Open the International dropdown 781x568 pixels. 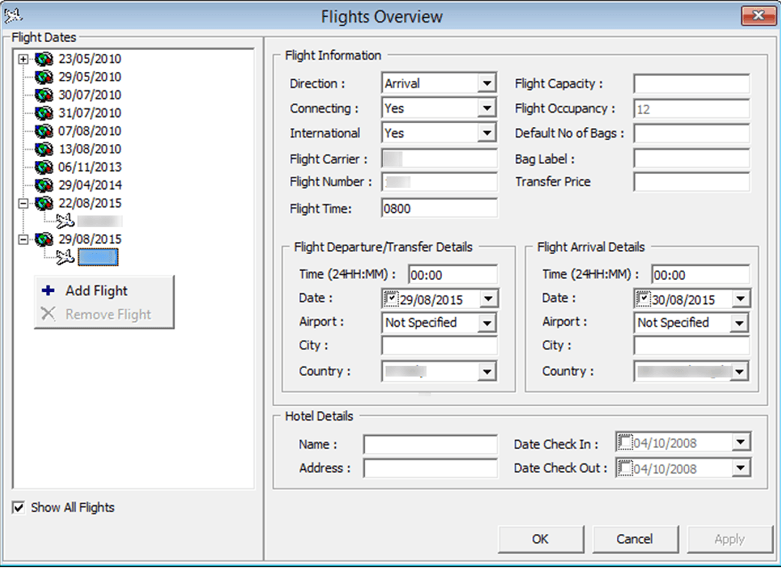[487, 133]
